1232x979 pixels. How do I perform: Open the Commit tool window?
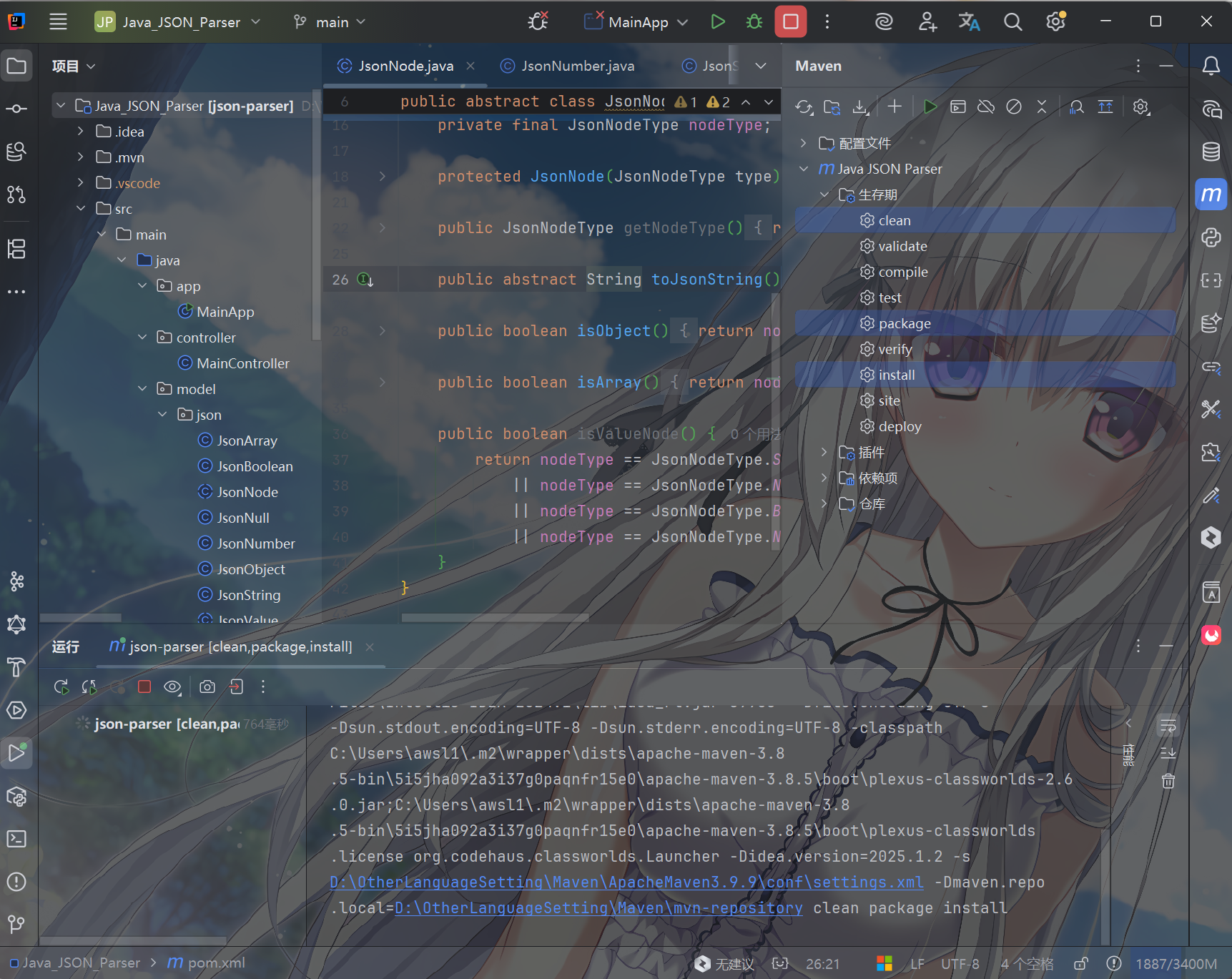[16, 109]
